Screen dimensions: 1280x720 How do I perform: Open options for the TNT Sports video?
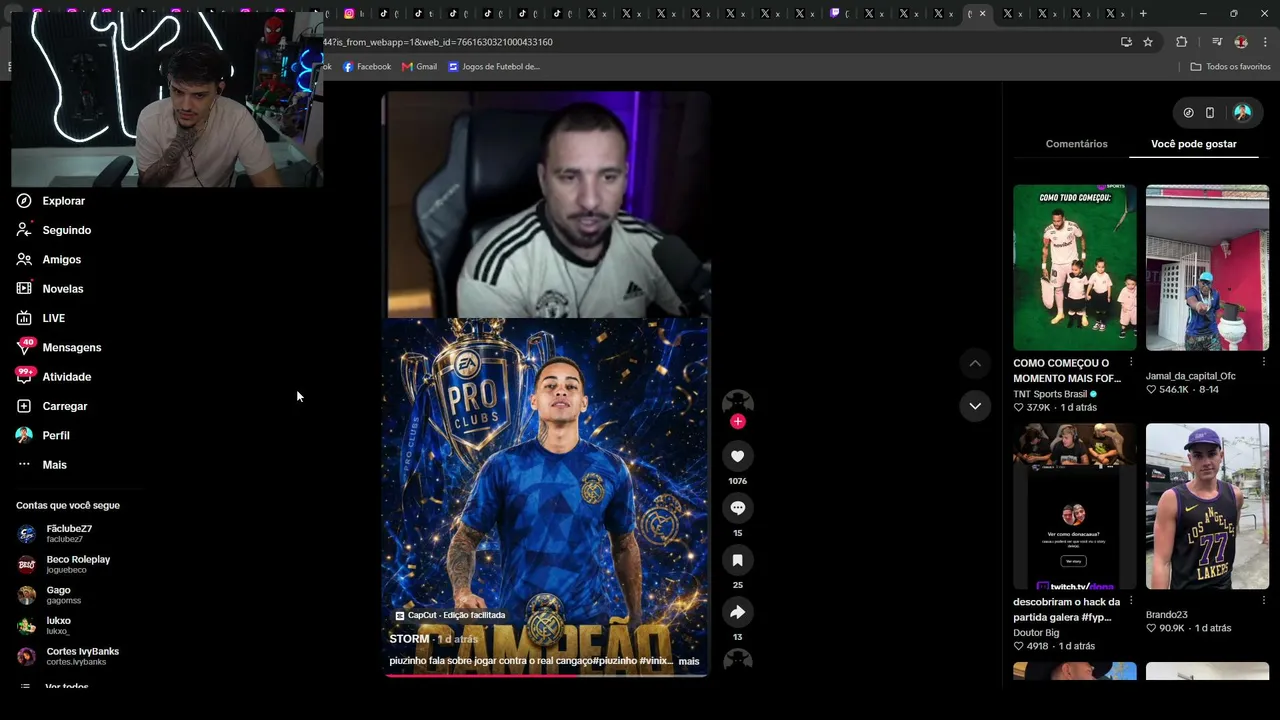click(1131, 362)
